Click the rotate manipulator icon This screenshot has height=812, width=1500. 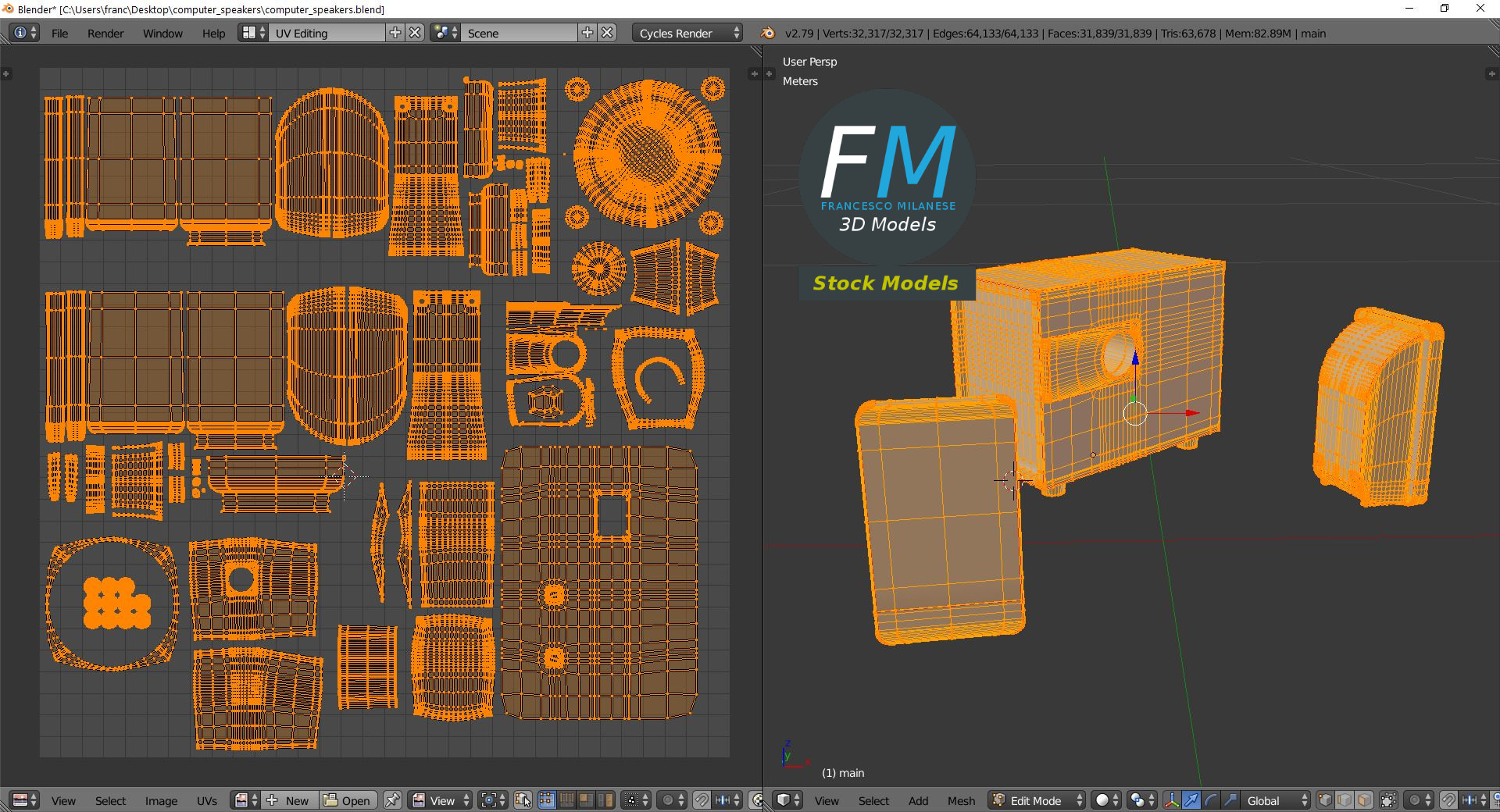click(x=1210, y=800)
